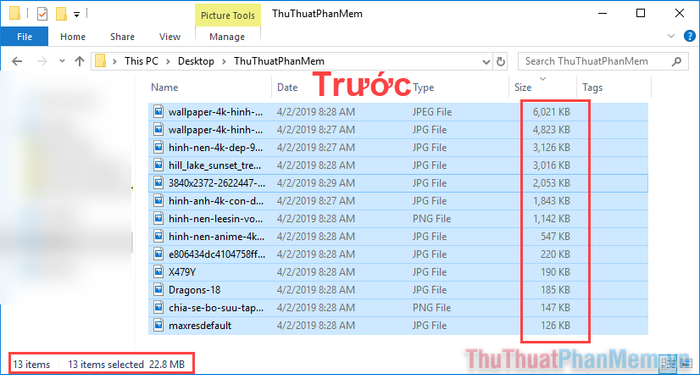Click the image icon of X479Y
Image resolution: width=700 pixels, height=375 pixels.
pos(158,271)
